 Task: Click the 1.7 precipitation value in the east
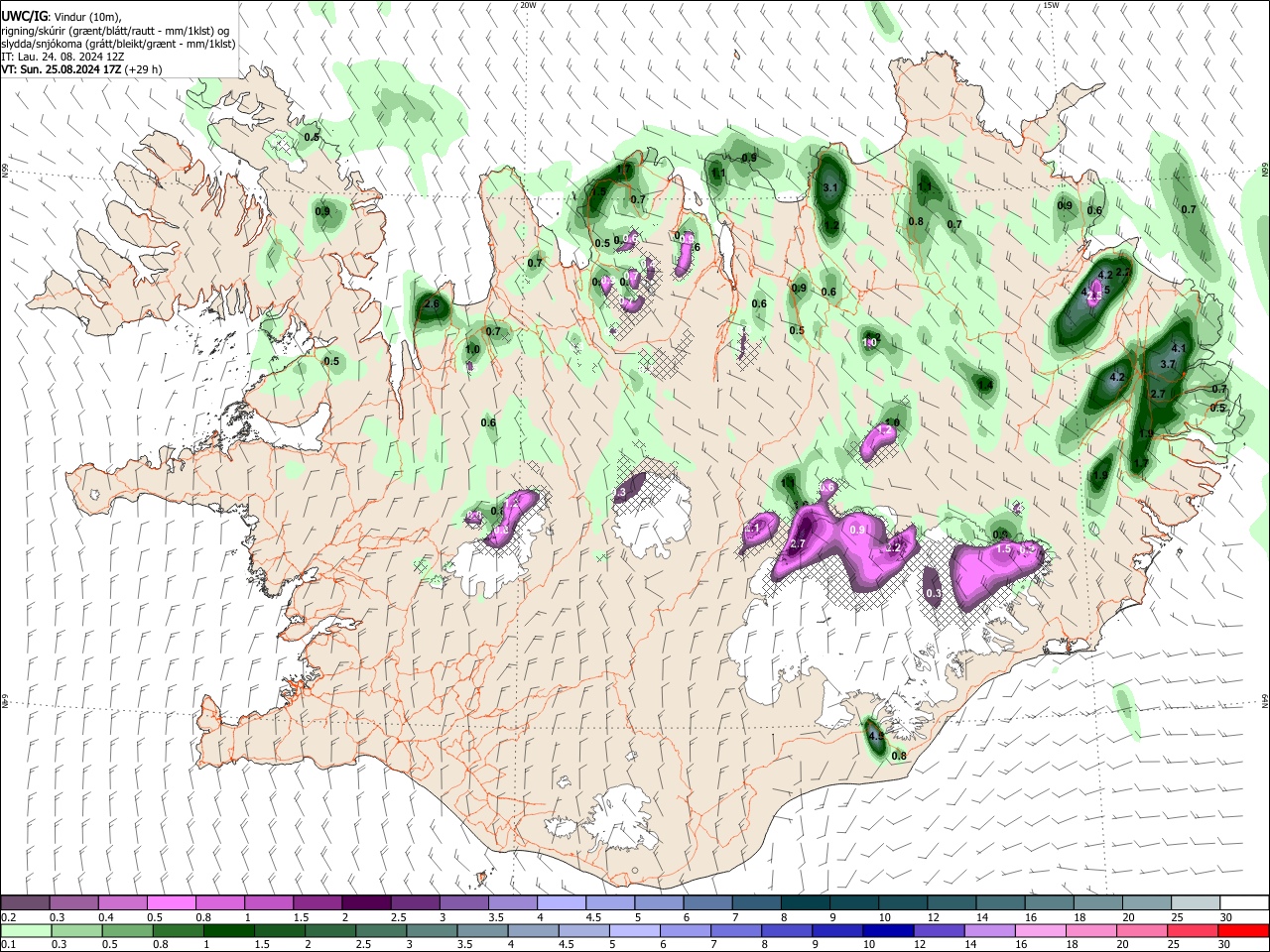coord(1141,462)
